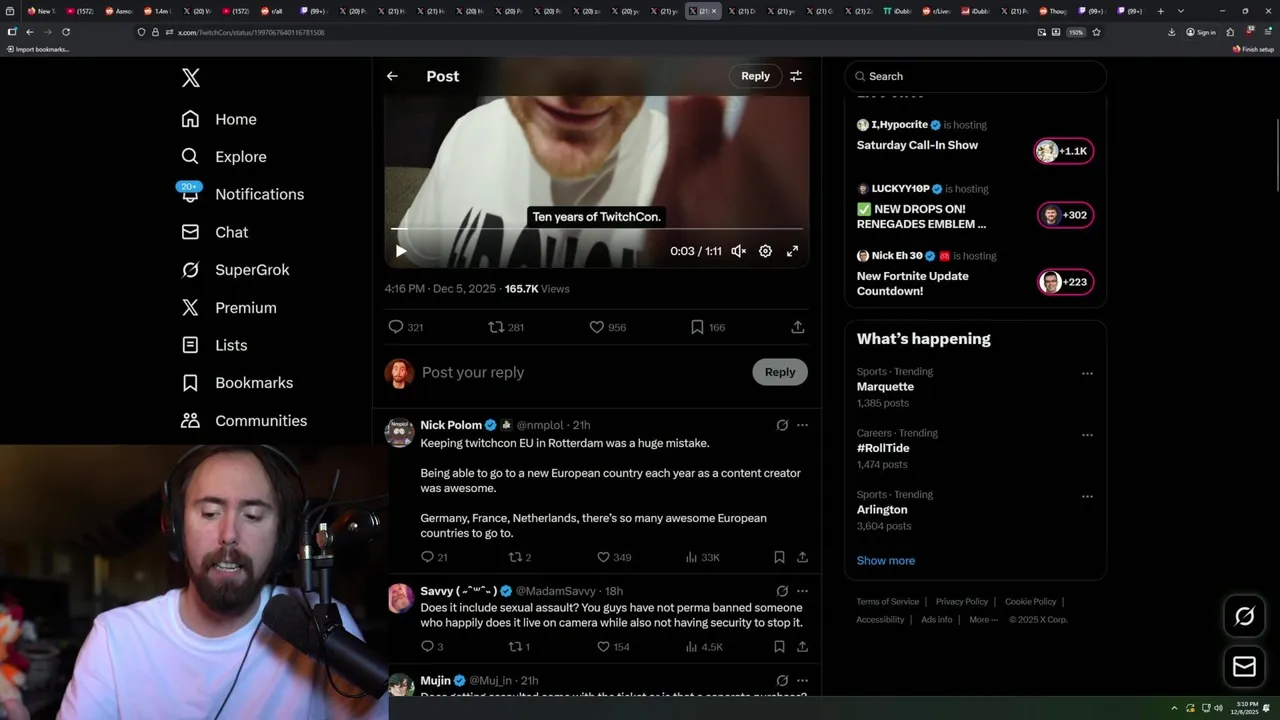Viewport: 1280px width, 720px height.
Task: Go back with the Post arrow
Action: point(392,76)
